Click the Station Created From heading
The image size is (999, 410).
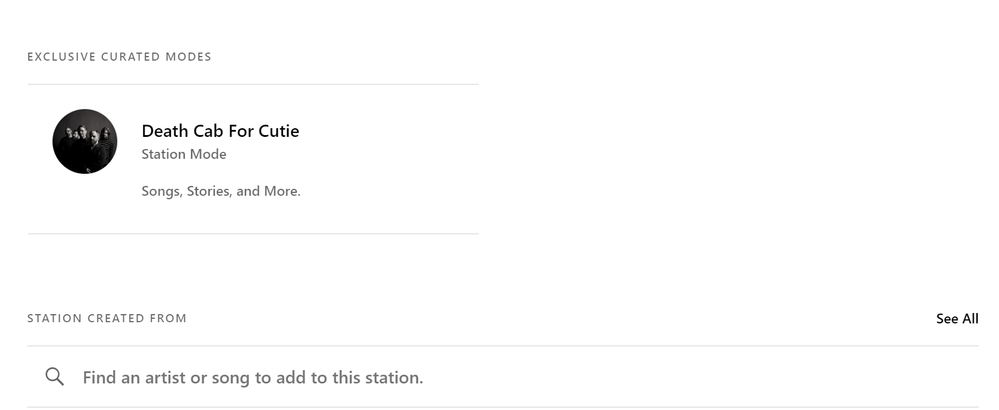click(107, 319)
